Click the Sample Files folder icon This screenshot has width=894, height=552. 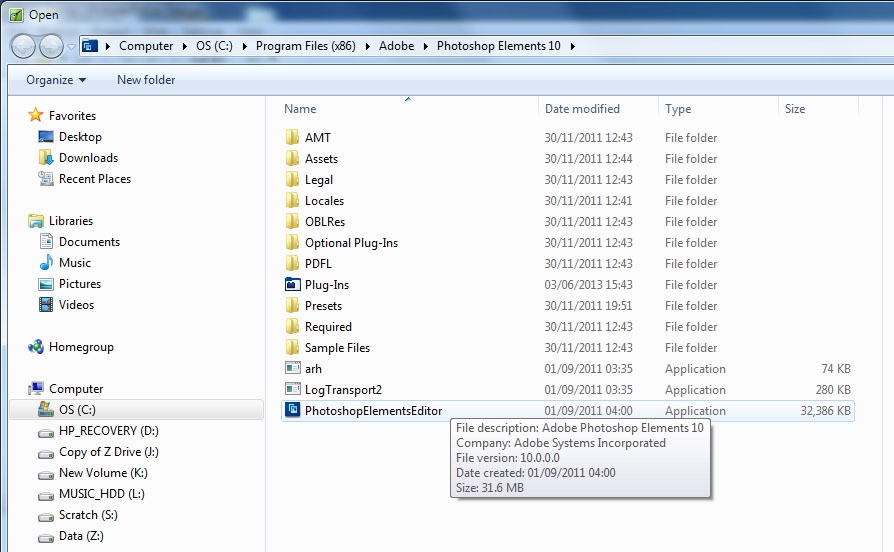pyautogui.click(x=292, y=347)
